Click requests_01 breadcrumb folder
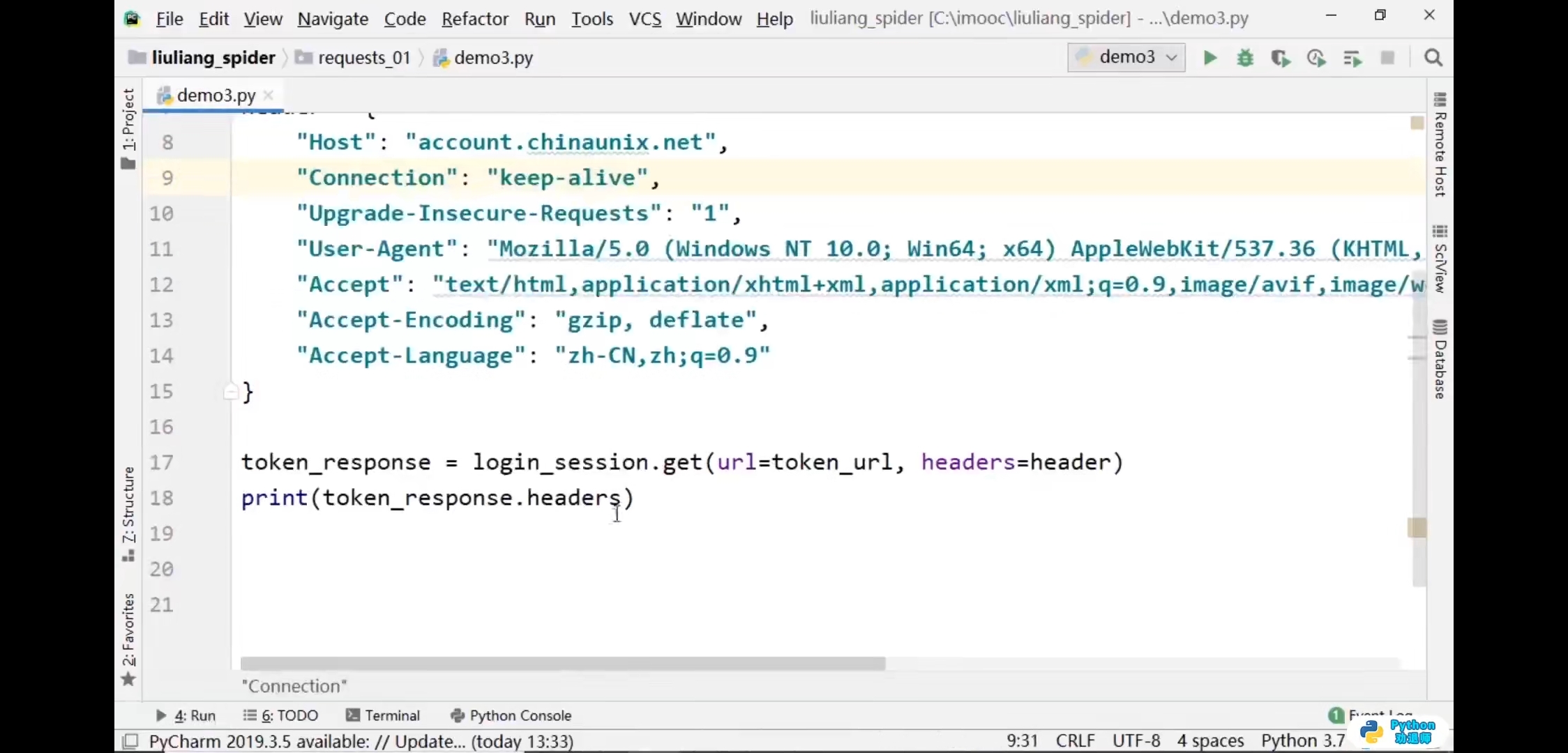Image resolution: width=1568 pixels, height=753 pixels. pyautogui.click(x=363, y=58)
